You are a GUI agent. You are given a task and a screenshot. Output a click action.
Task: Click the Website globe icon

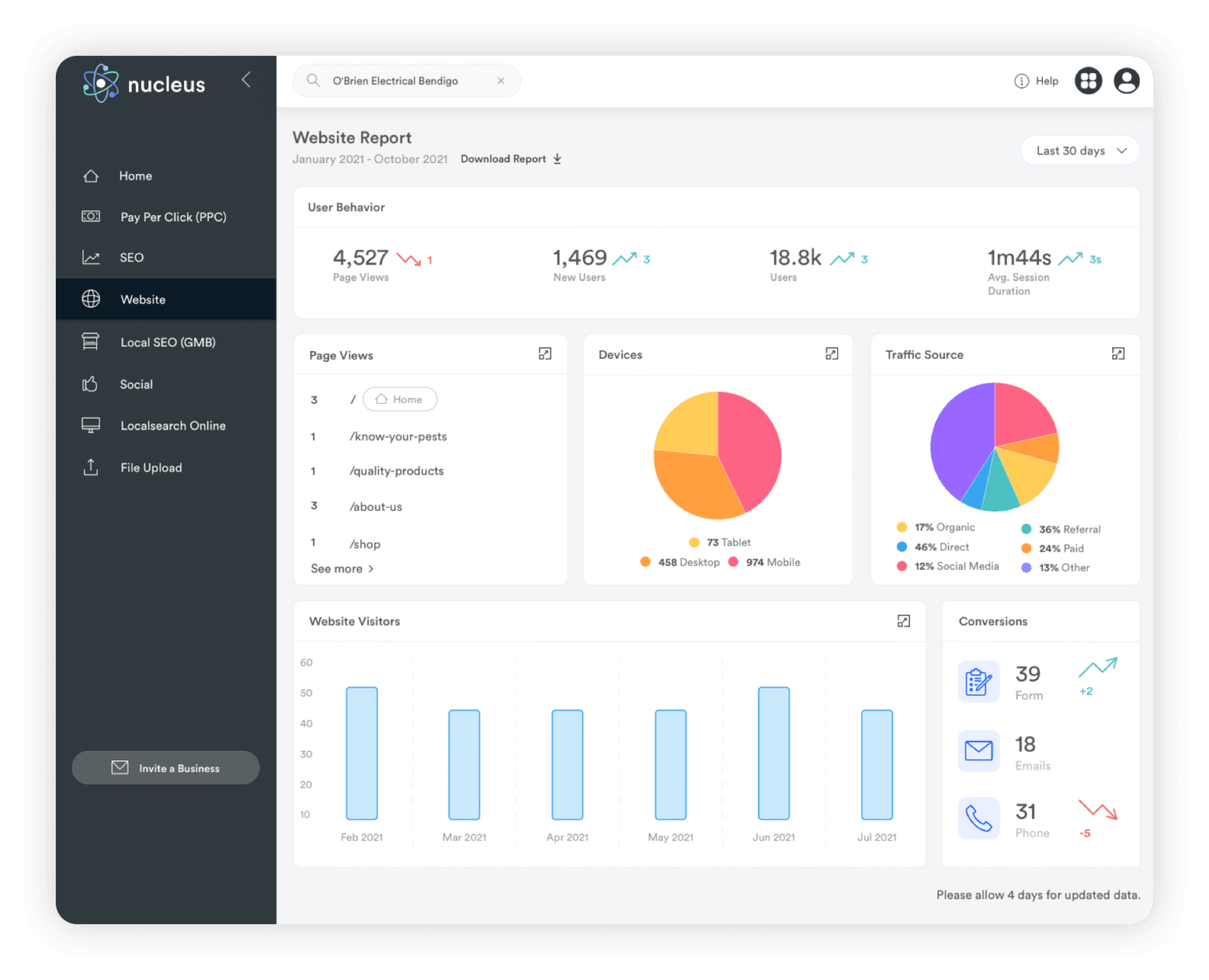pyautogui.click(x=91, y=299)
